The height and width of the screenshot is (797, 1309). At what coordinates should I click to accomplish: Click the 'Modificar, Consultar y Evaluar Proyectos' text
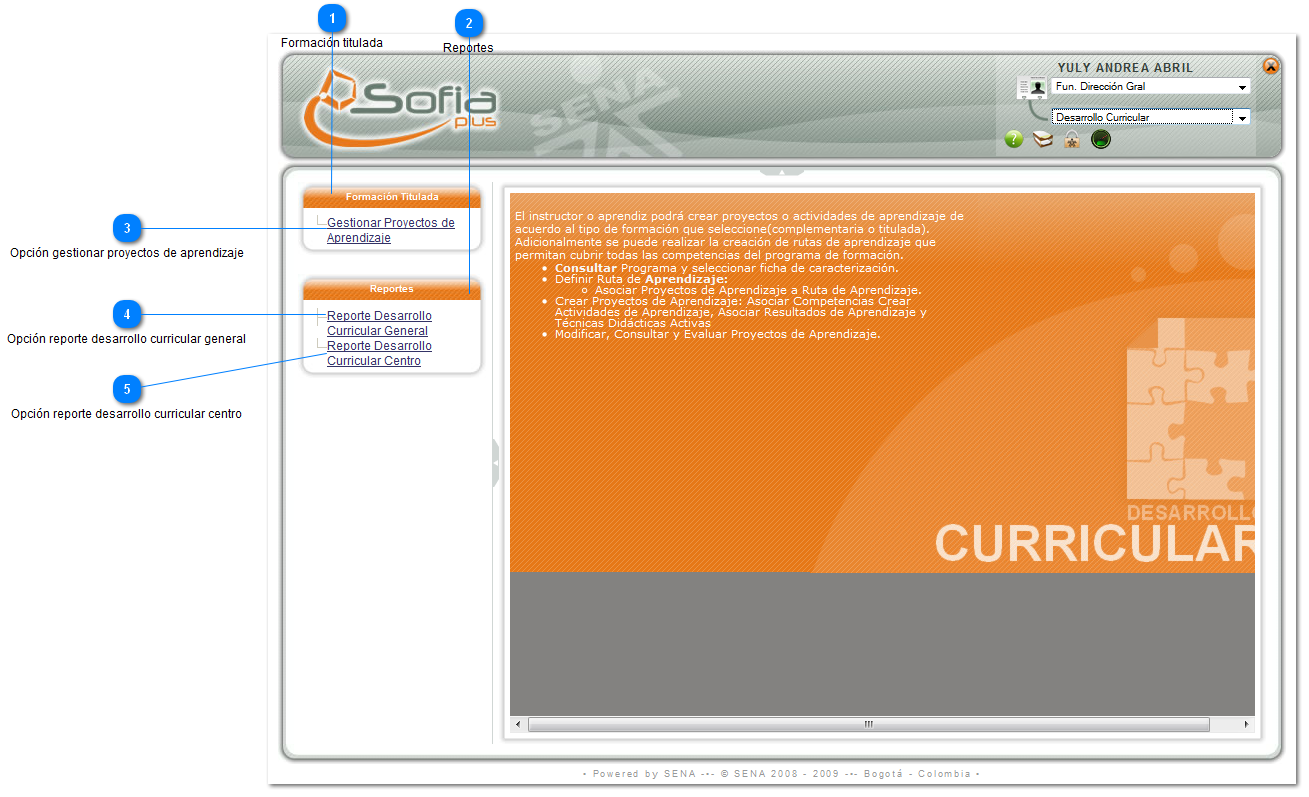point(717,334)
